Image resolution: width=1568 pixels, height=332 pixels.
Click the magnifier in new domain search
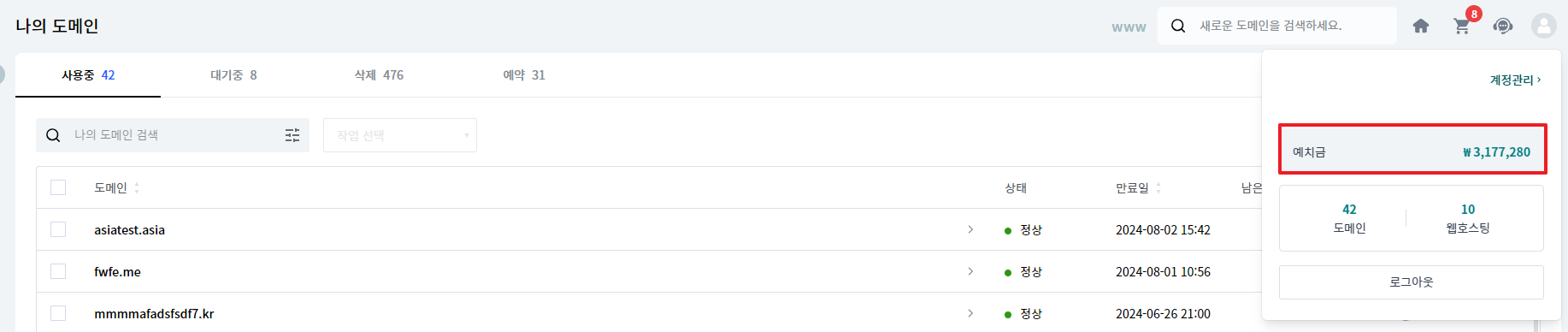coord(1178,26)
